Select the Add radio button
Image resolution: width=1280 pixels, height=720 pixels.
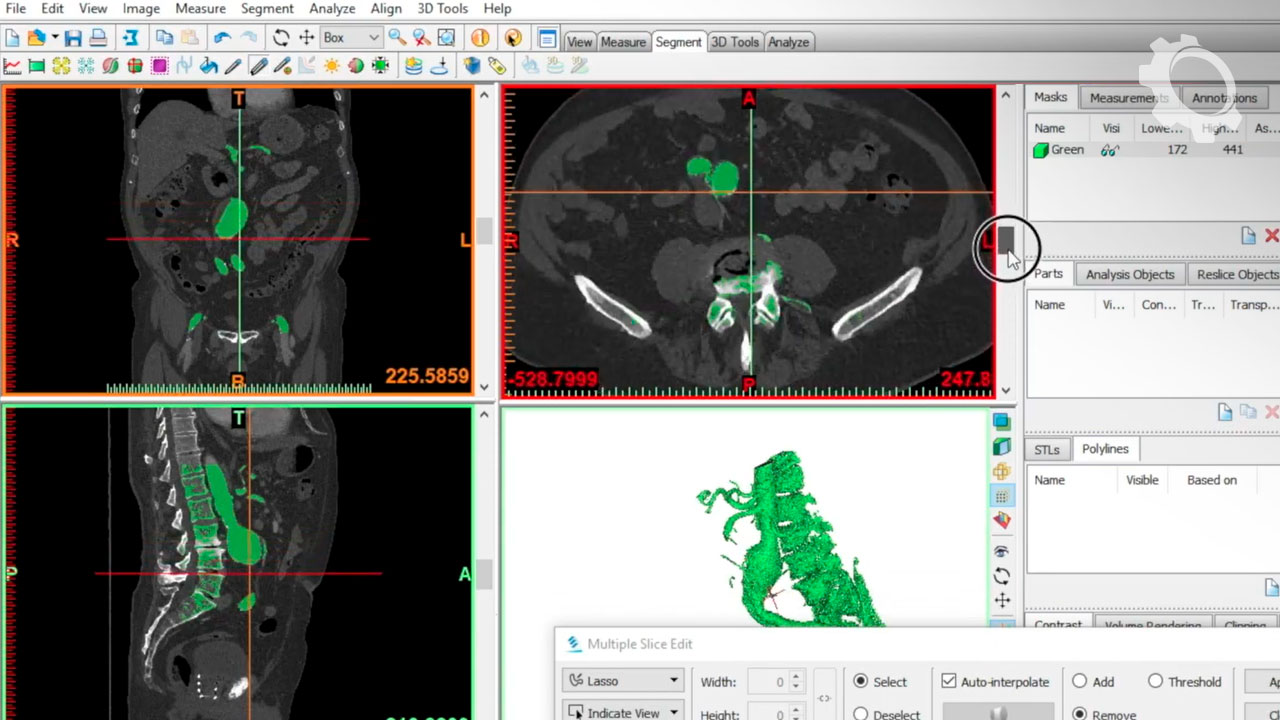tap(1080, 682)
